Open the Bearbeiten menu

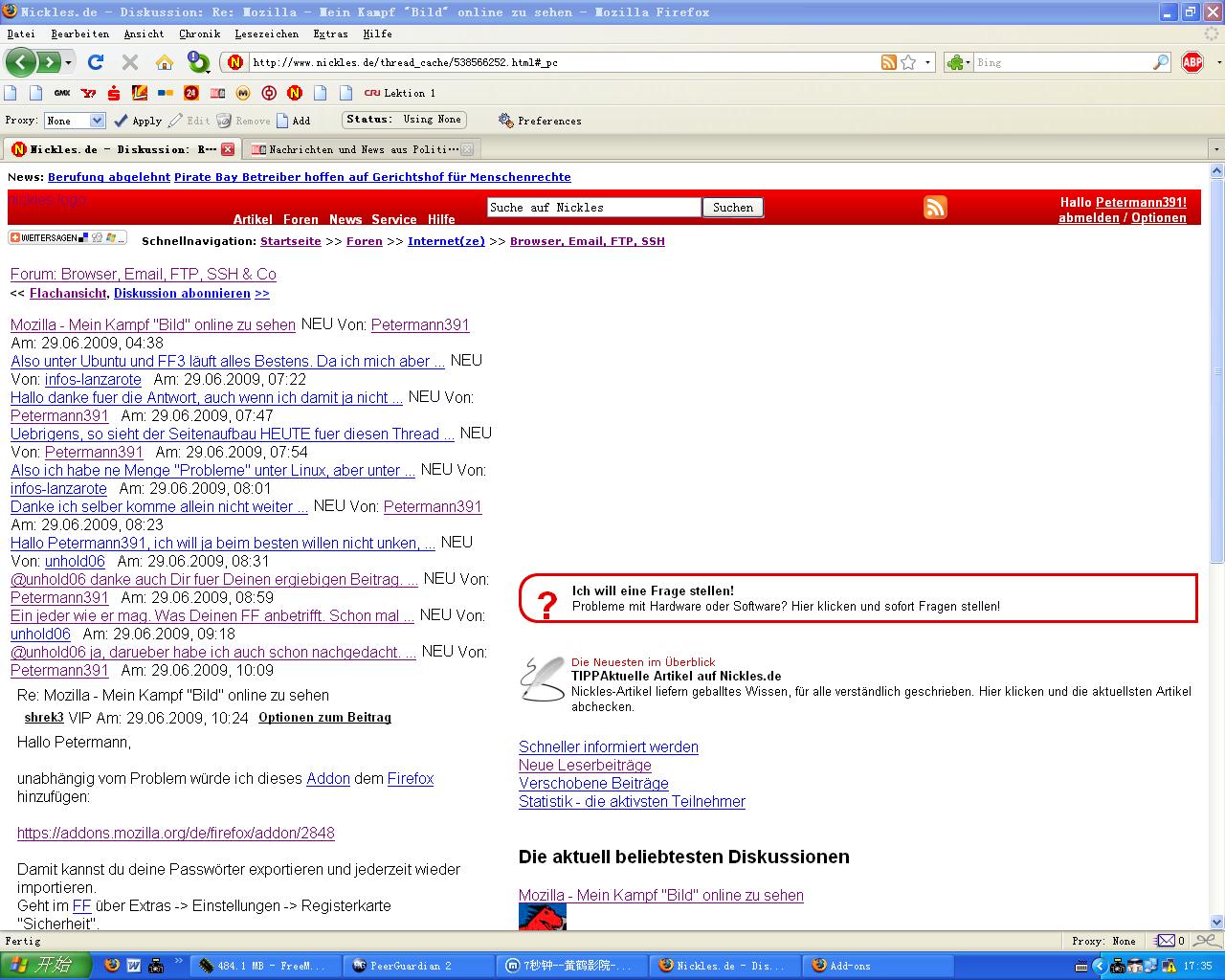pyautogui.click(x=80, y=33)
